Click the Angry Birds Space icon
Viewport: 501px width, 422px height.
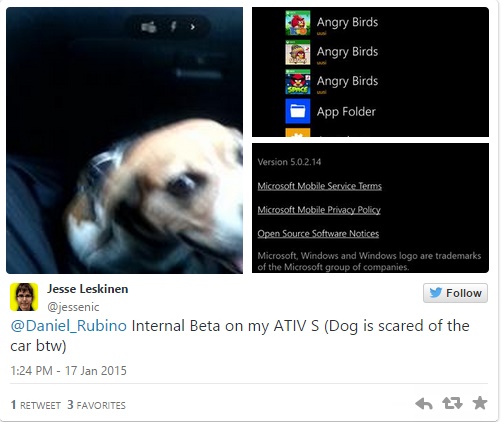(x=298, y=82)
